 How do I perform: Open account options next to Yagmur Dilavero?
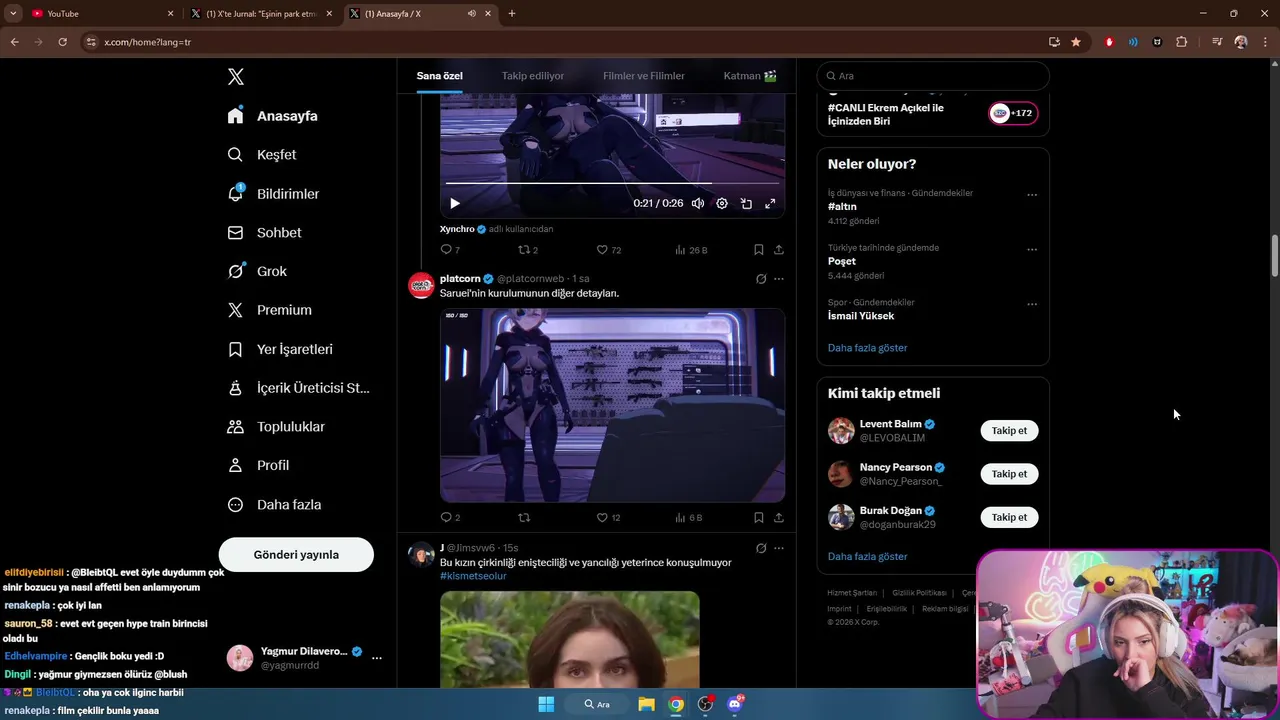point(377,658)
